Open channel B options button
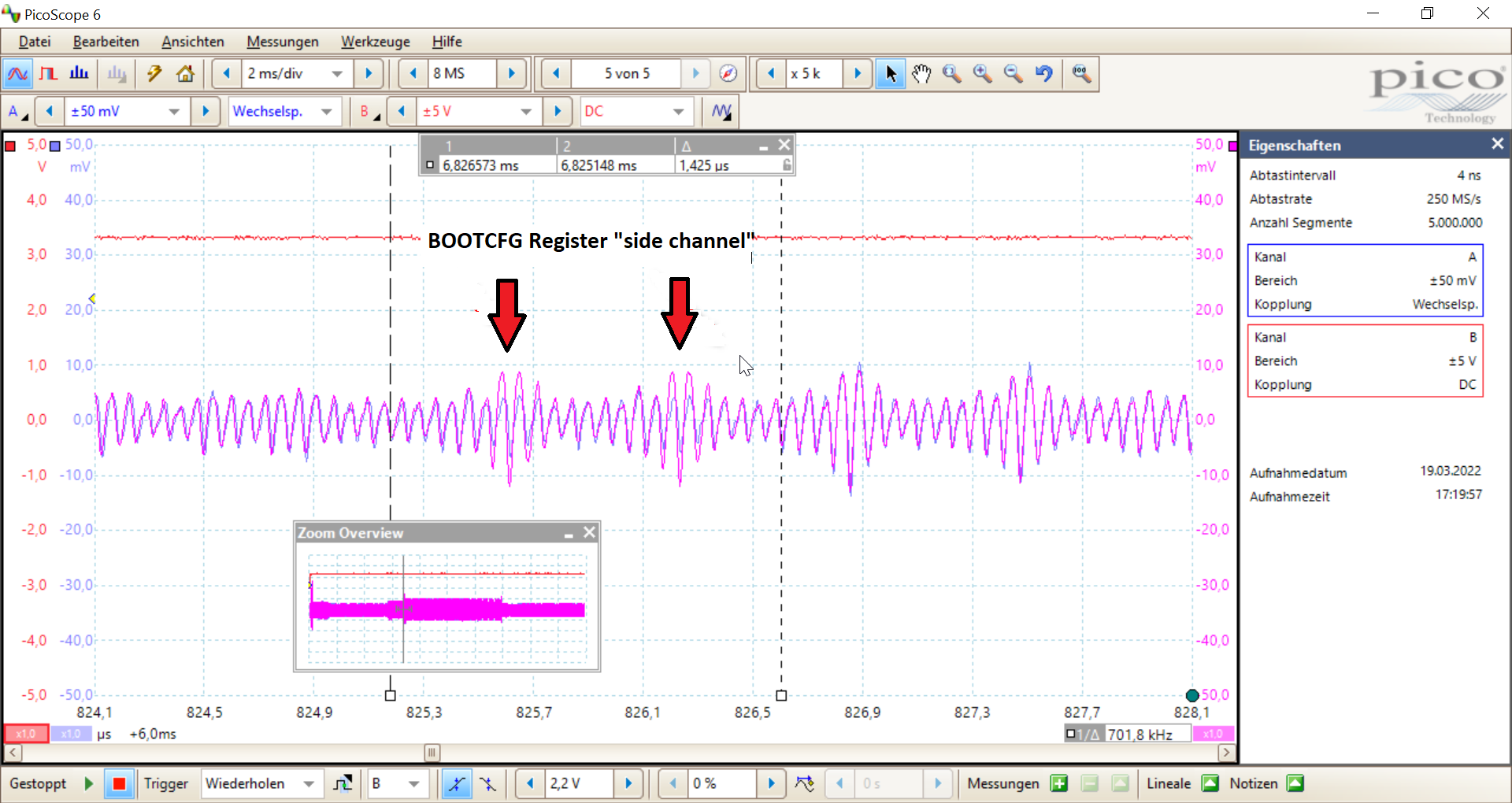The image size is (1512, 803). [369, 111]
